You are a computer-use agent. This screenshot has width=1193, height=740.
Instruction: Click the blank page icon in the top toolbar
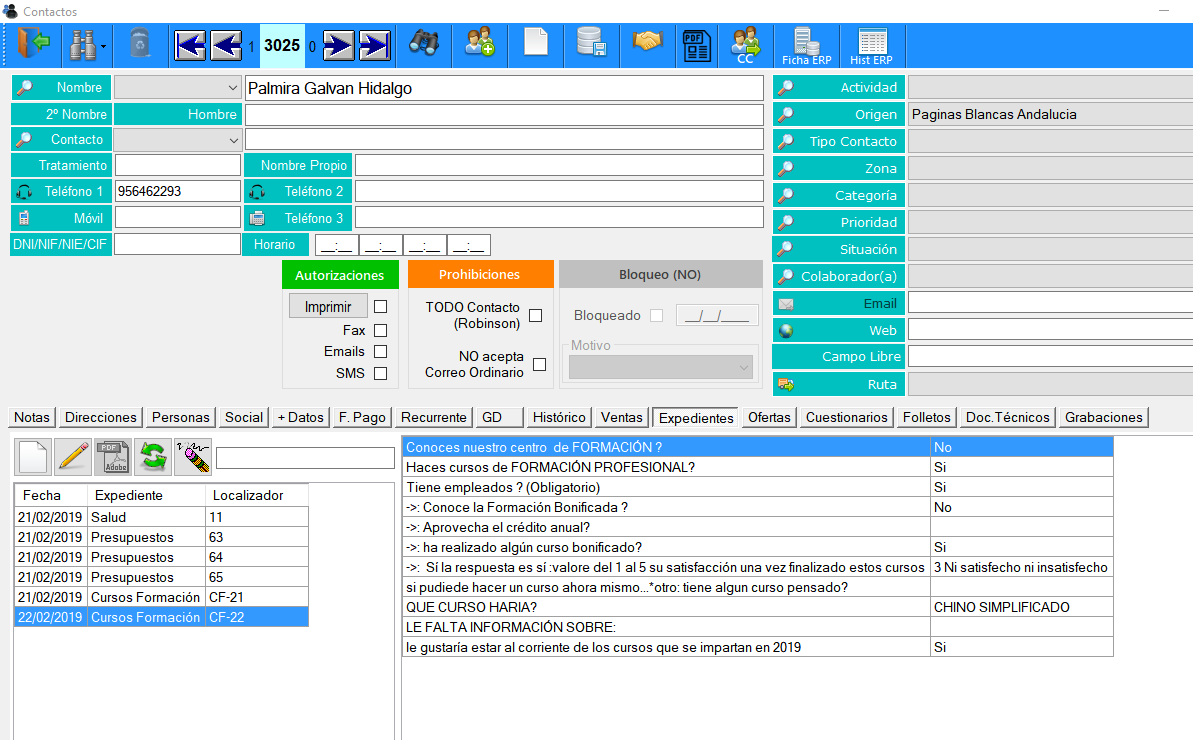click(536, 43)
